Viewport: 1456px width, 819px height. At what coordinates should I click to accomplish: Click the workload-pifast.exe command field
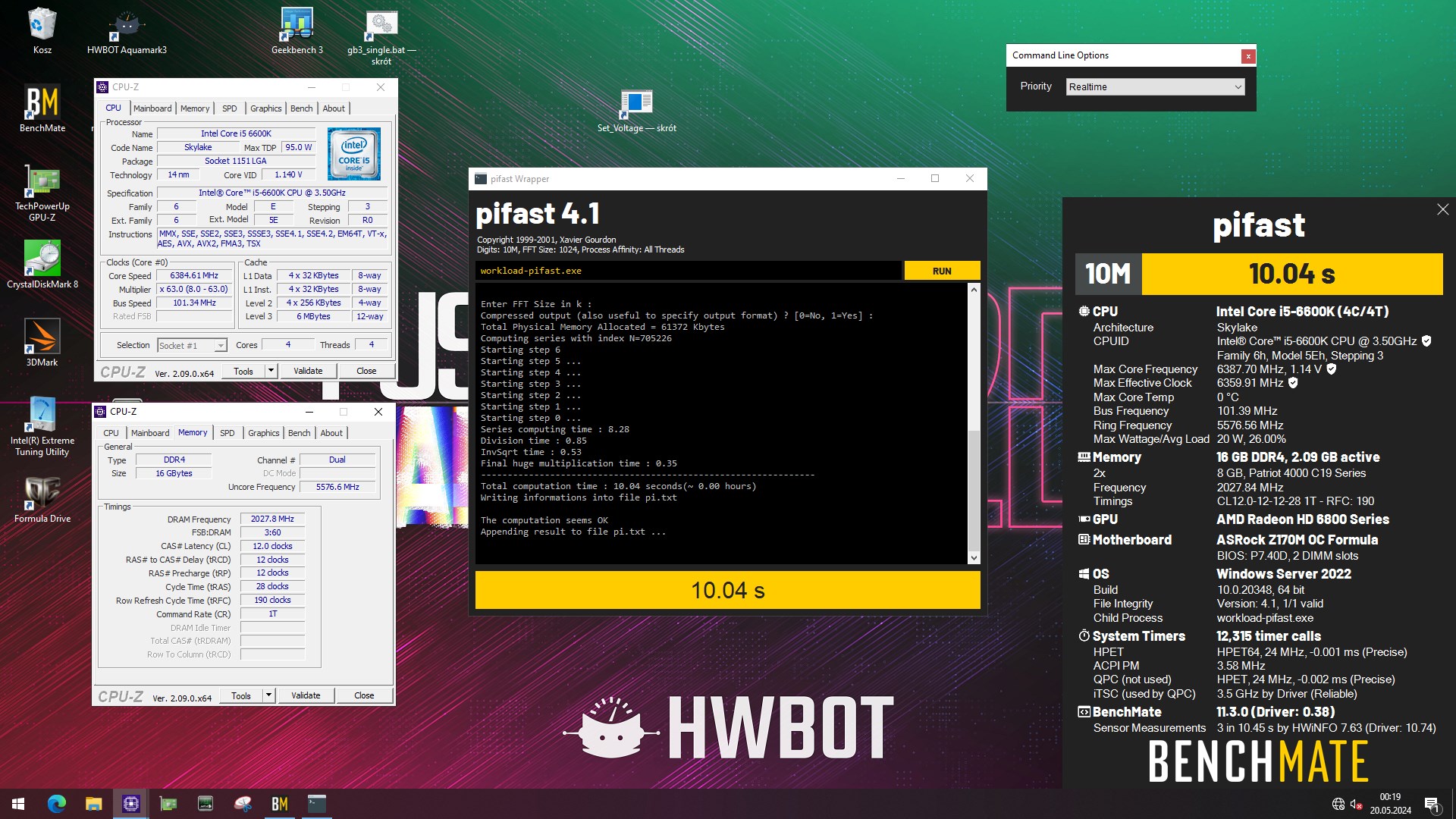click(689, 271)
